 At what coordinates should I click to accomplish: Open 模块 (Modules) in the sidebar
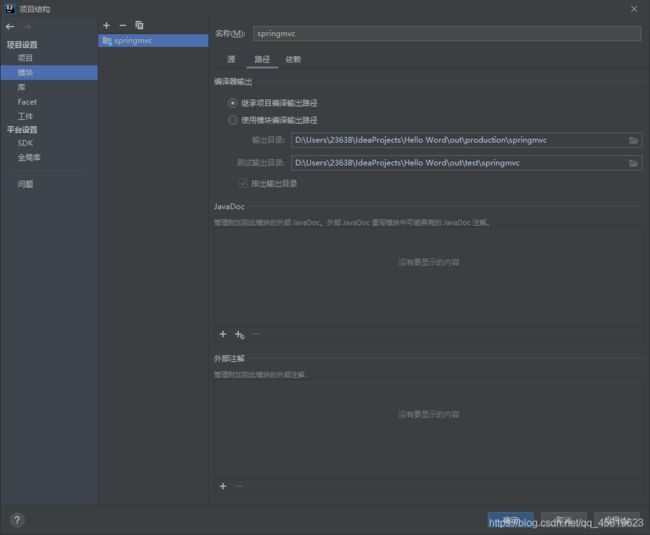click(49, 73)
